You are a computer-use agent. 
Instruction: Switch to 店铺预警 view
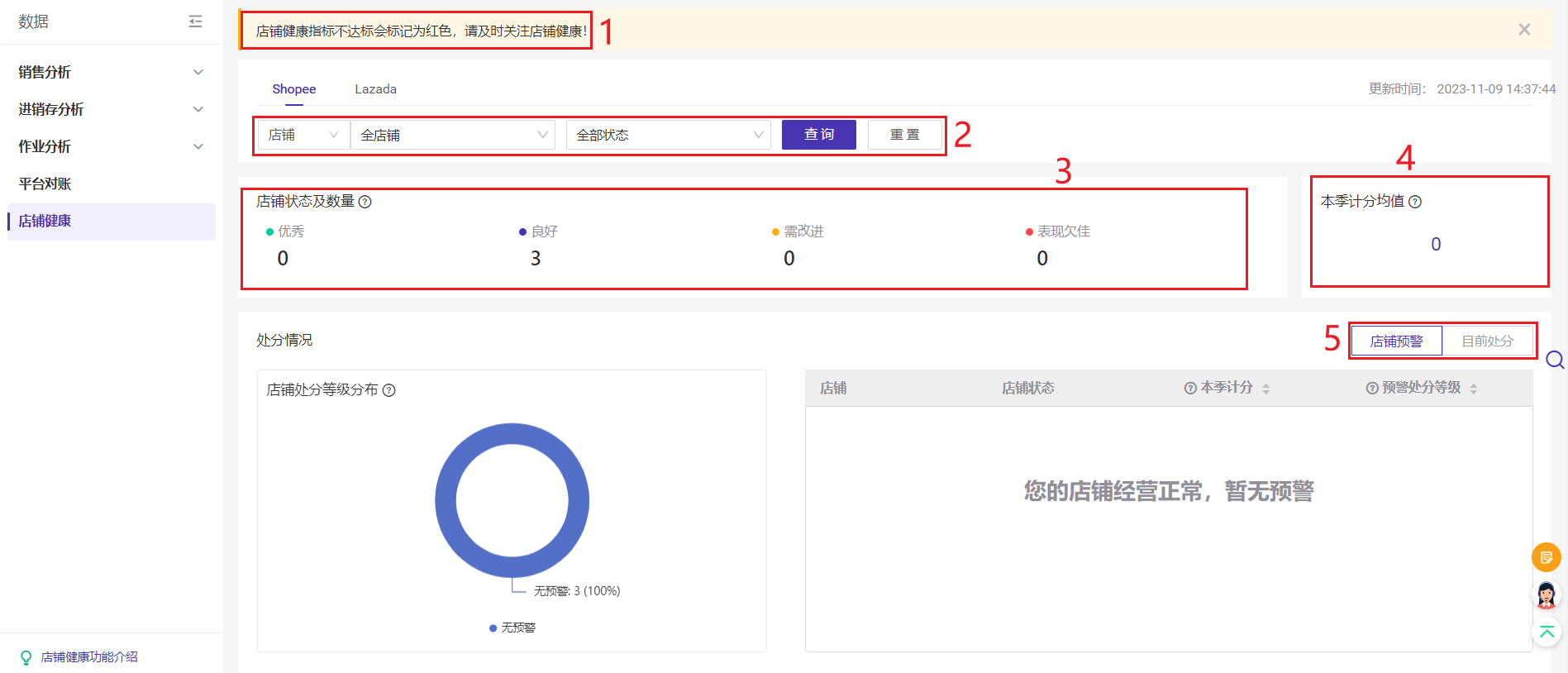(1396, 341)
